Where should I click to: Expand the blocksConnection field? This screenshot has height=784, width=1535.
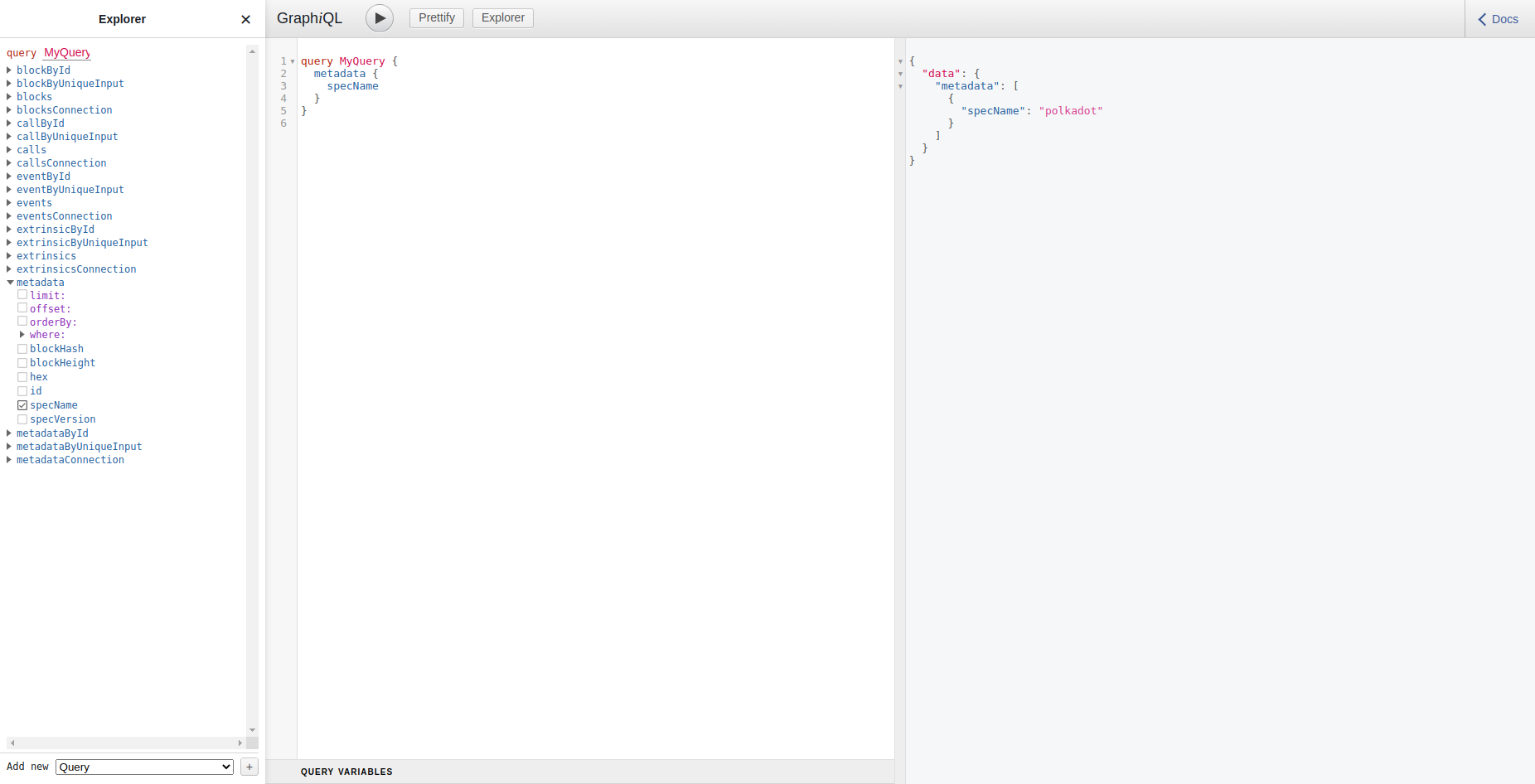click(9, 110)
